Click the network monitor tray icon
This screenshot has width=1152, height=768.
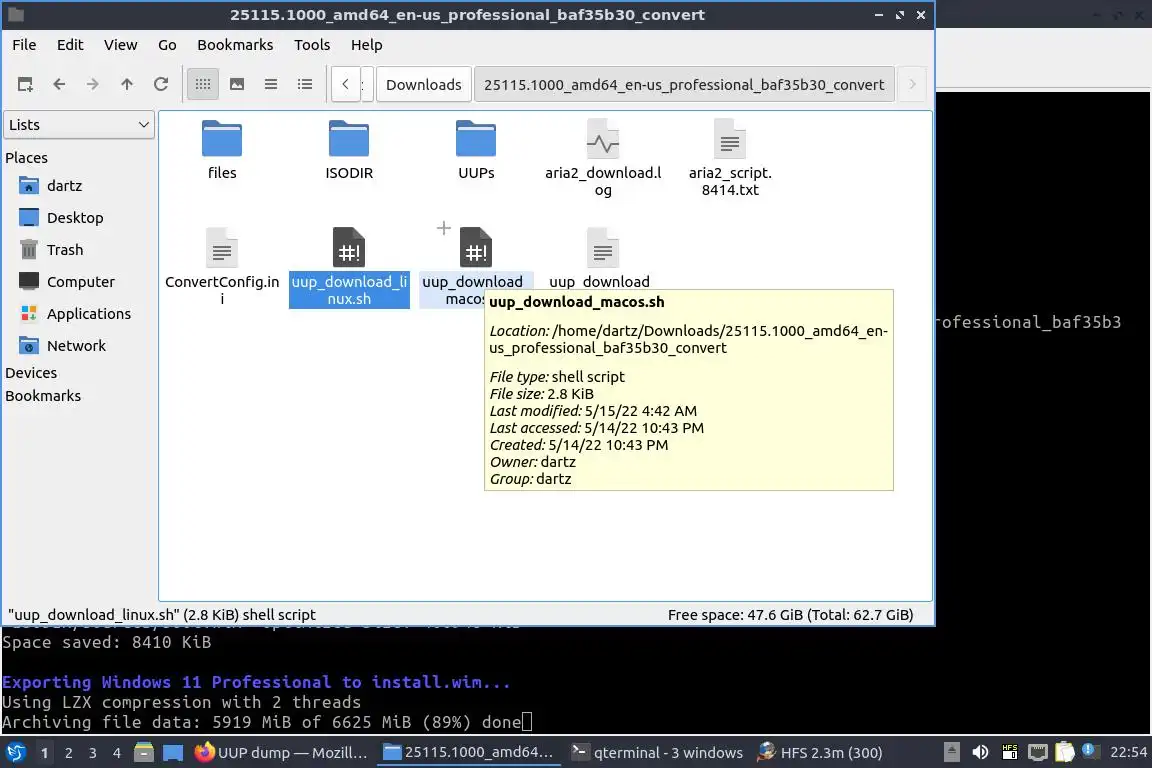[x=1037, y=752]
